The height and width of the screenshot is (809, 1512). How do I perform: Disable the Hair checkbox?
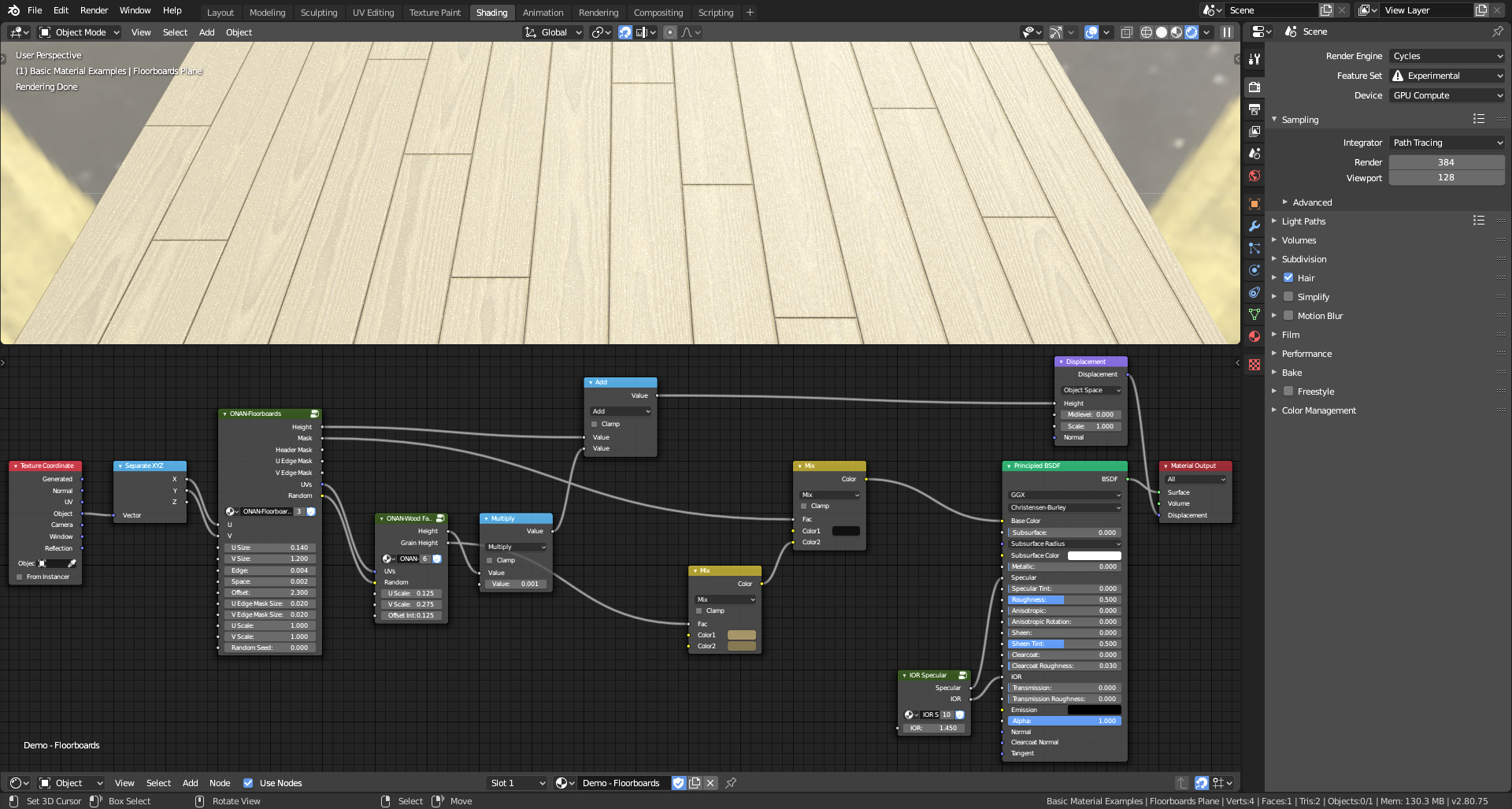[x=1289, y=277]
